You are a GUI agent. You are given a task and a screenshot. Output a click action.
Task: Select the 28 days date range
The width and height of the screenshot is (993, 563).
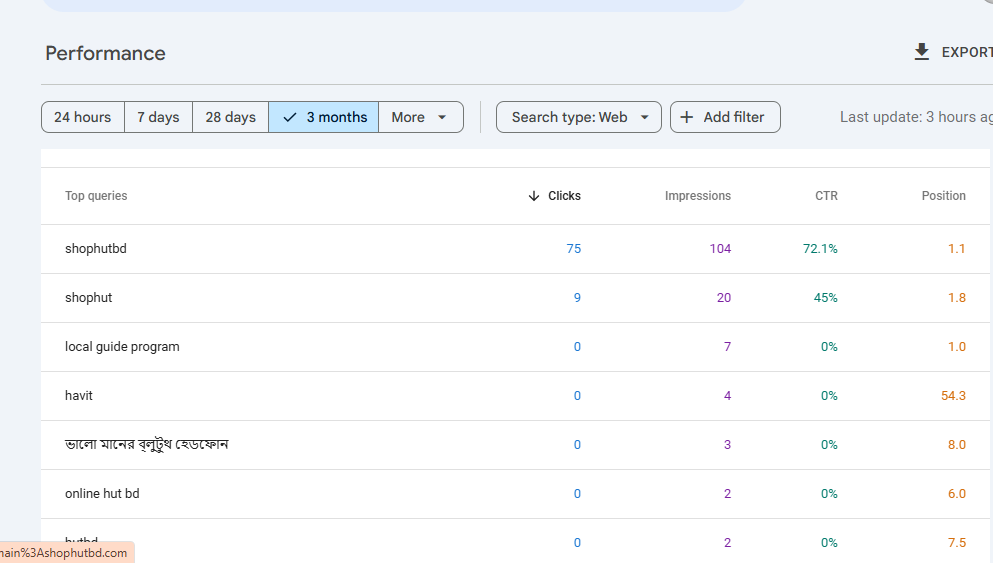click(230, 117)
